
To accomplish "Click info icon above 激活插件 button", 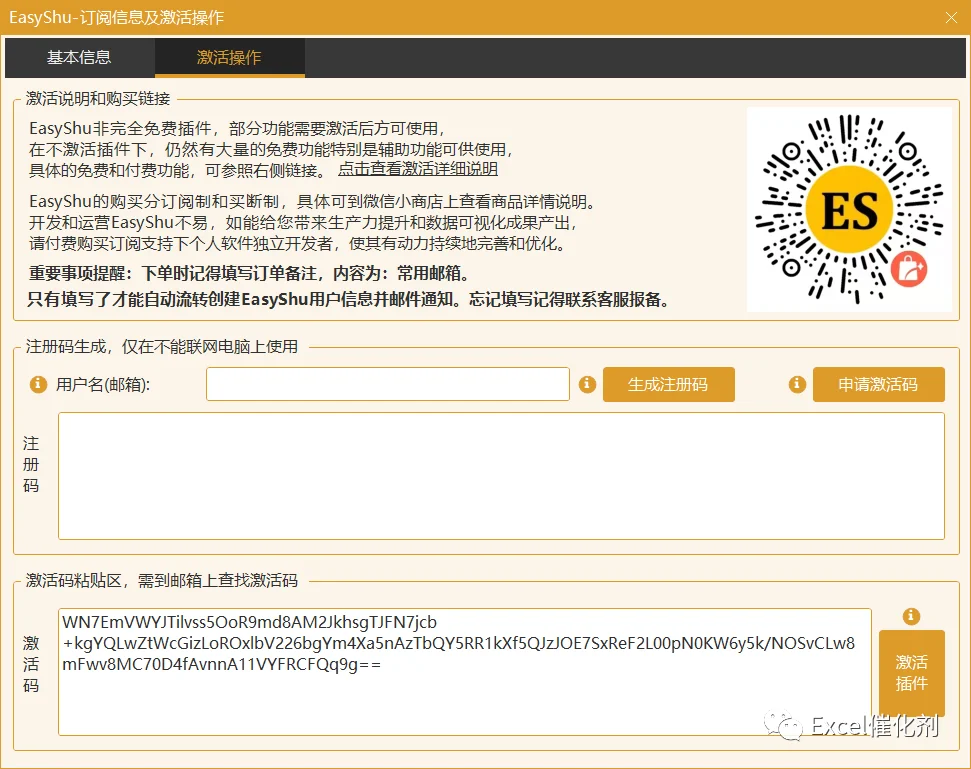I will 911,616.
